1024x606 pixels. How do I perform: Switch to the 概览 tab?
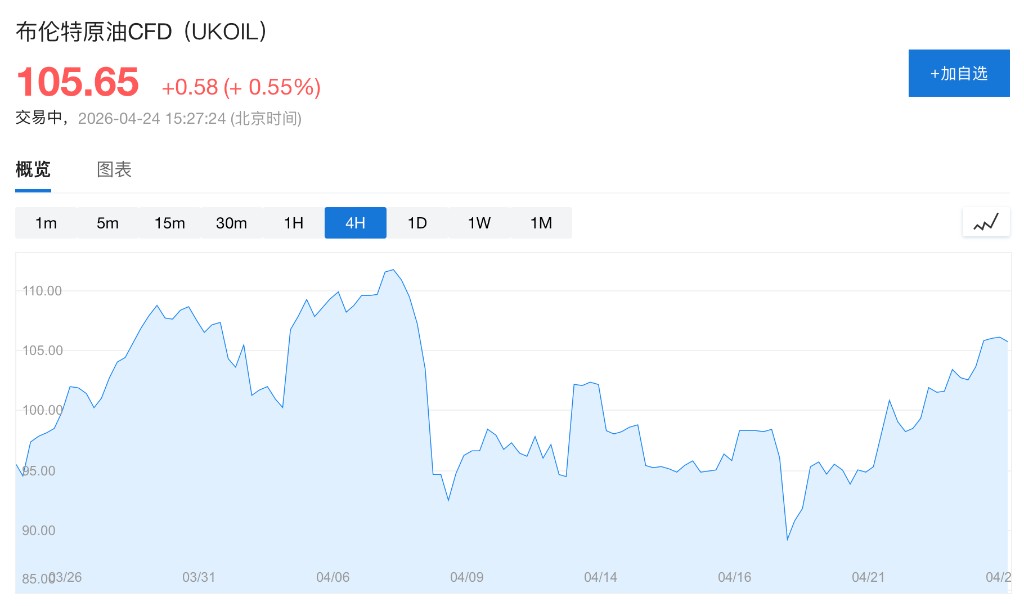click(33, 170)
